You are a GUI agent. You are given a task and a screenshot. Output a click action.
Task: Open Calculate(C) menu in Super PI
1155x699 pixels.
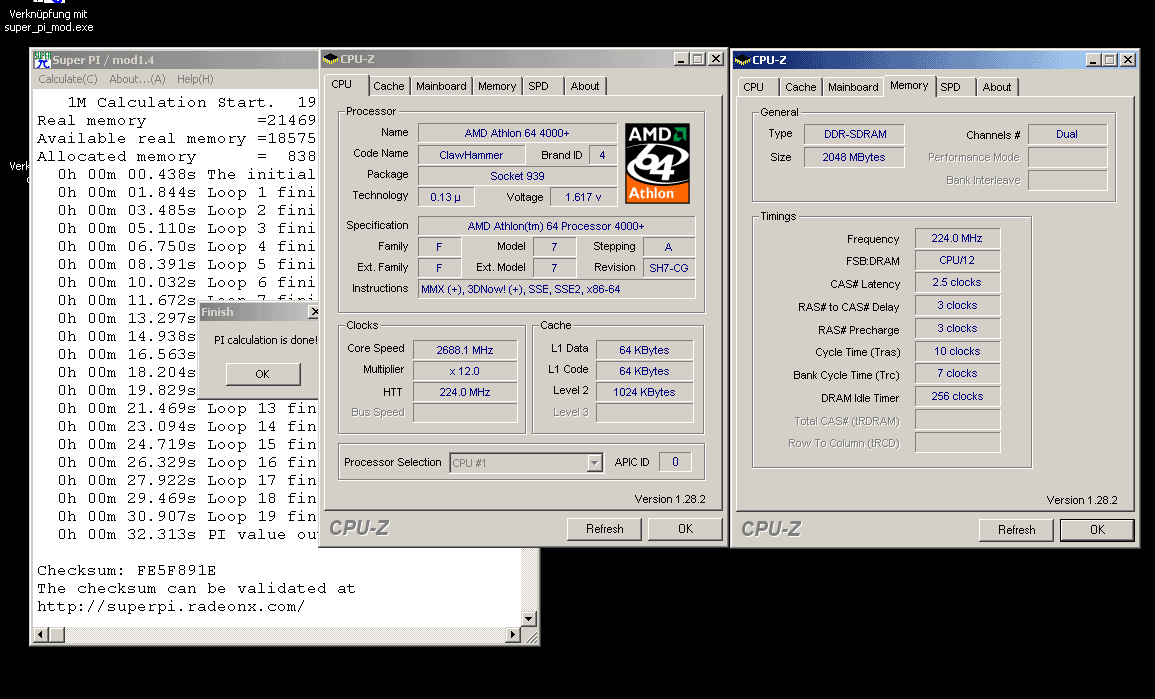(68, 79)
